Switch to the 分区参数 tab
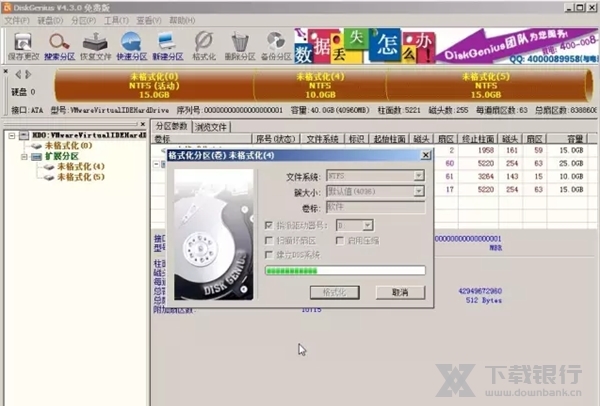This screenshot has width=600, height=406. tap(171, 126)
